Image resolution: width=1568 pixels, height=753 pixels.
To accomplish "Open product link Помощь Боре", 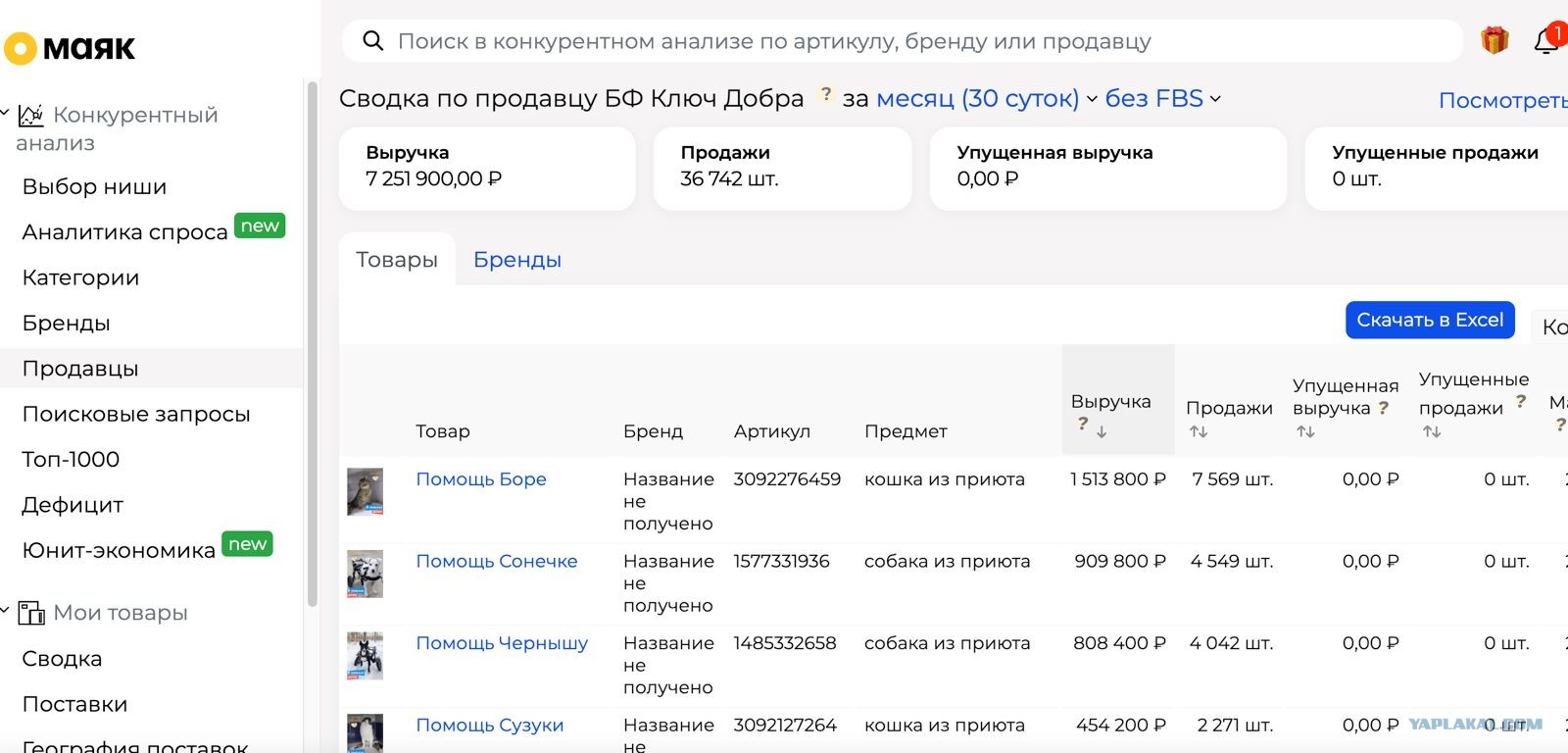I will (x=481, y=479).
